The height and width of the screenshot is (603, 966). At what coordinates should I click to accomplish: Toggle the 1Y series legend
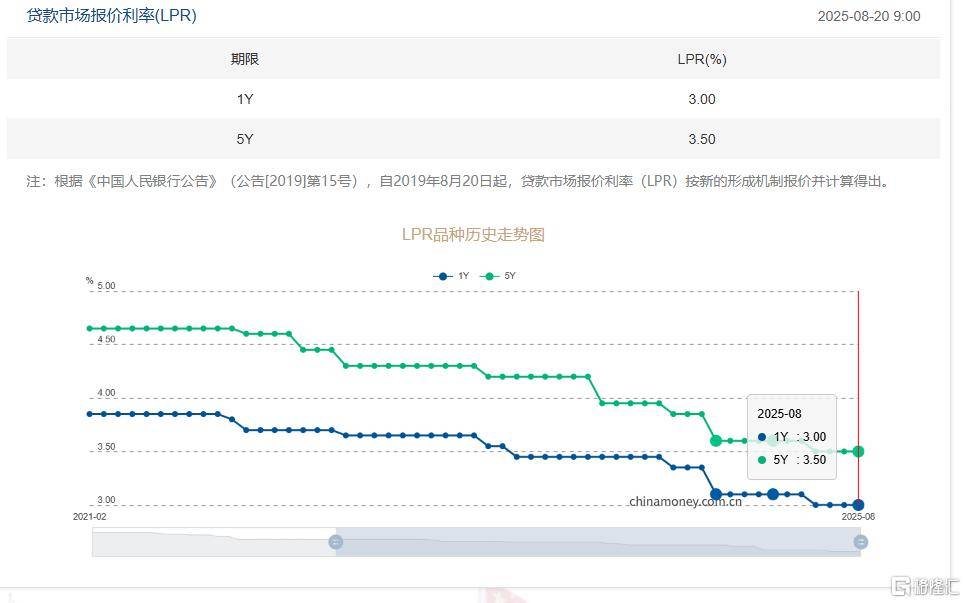click(x=451, y=276)
